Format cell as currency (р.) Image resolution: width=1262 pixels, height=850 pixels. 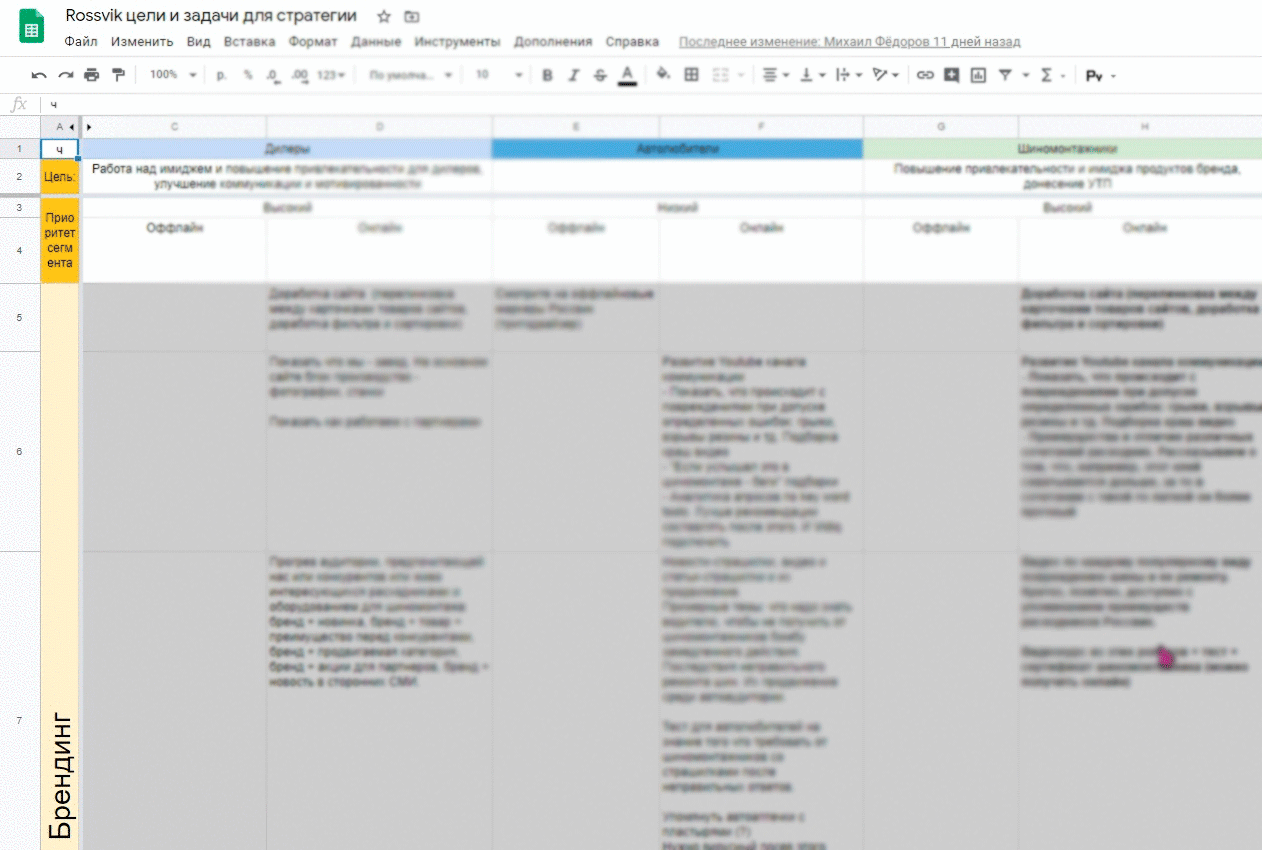tap(222, 75)
